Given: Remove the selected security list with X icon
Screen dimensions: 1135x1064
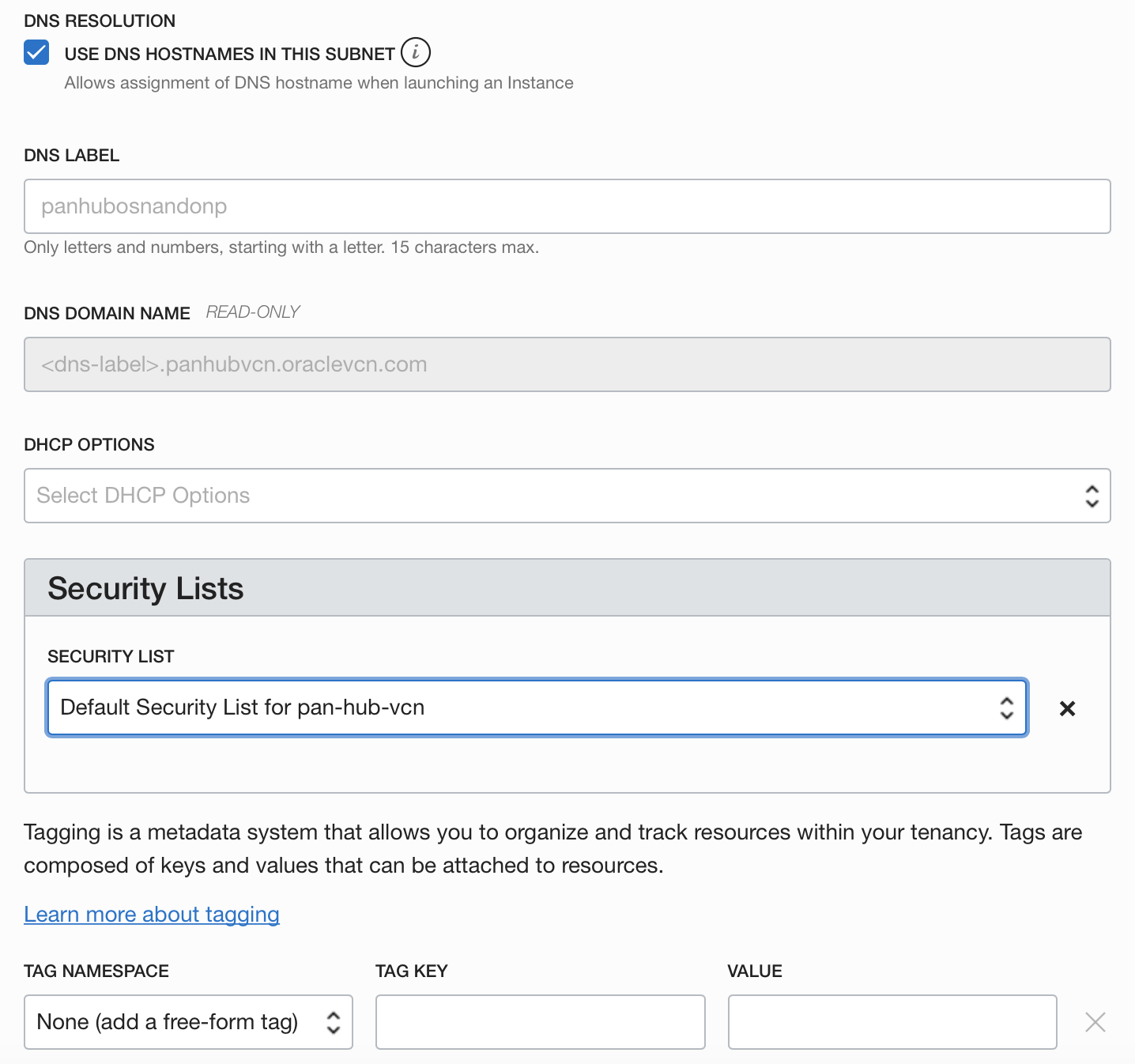Looking at the screenshot, I should 1067,708.
